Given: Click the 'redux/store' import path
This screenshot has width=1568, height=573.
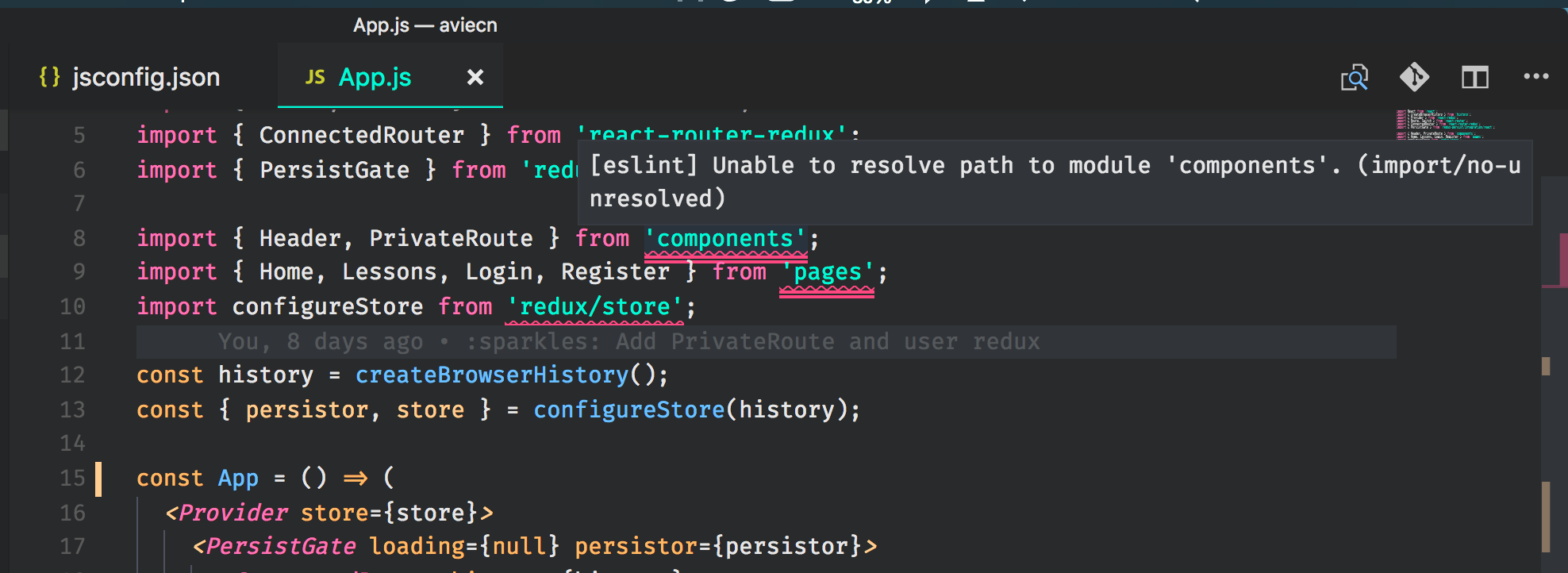Looking at the screenshot, I should point(594,306).
